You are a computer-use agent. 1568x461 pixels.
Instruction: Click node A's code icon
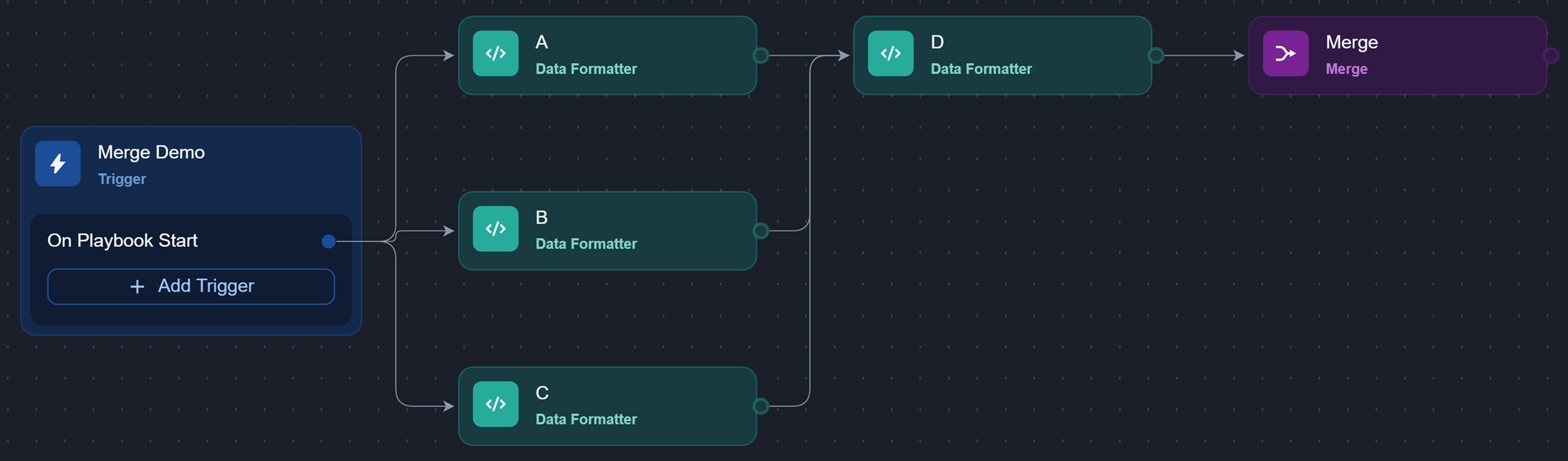pyautogui.click(x=496, y=54)
